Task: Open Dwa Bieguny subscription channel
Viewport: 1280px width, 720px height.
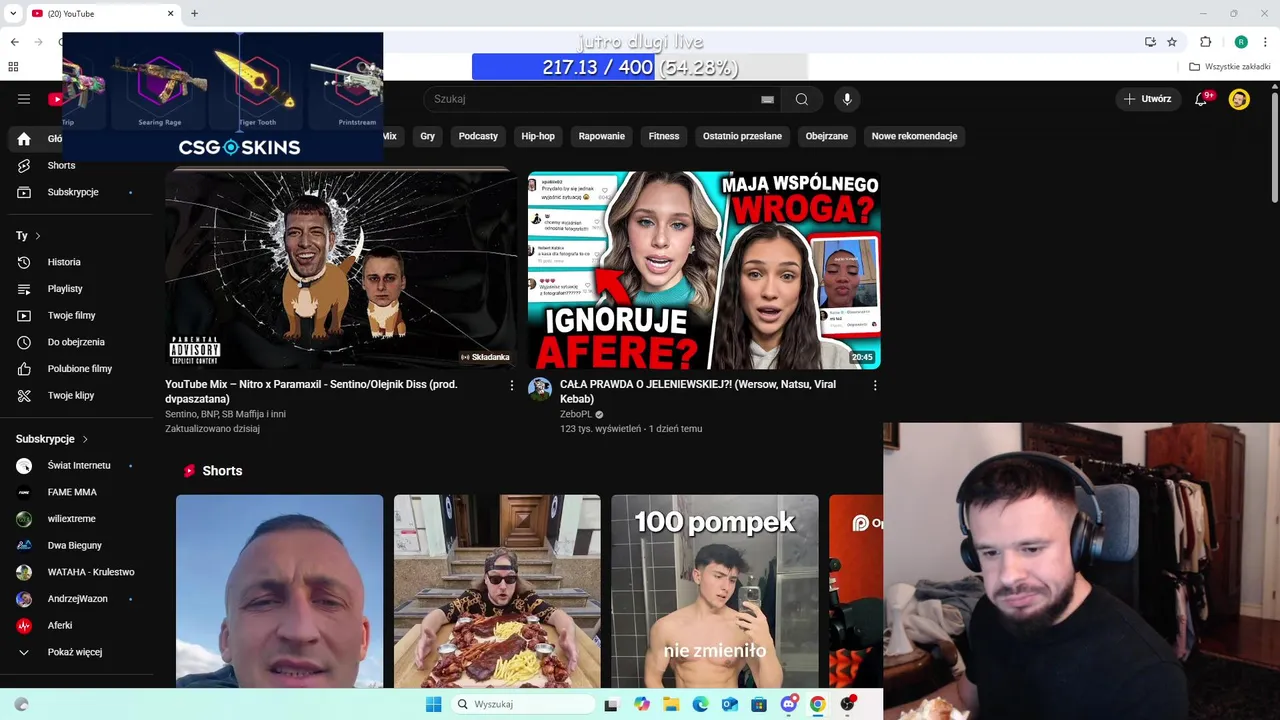Action: coord(77,546)
